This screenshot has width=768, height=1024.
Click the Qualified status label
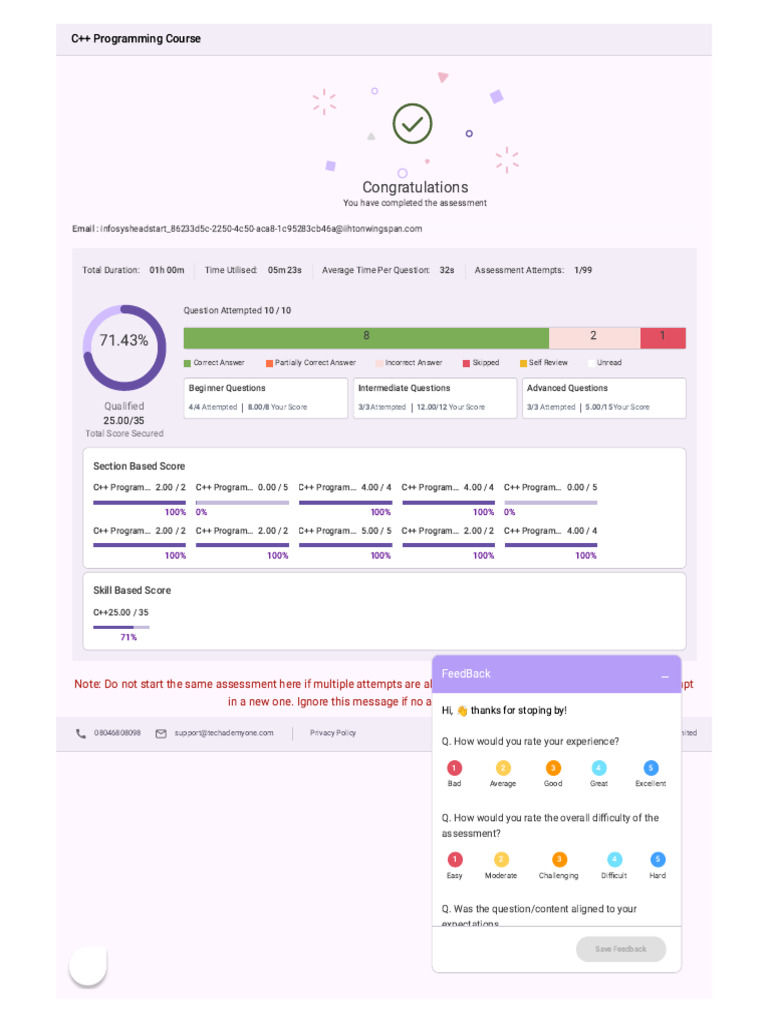coord(124,406)
